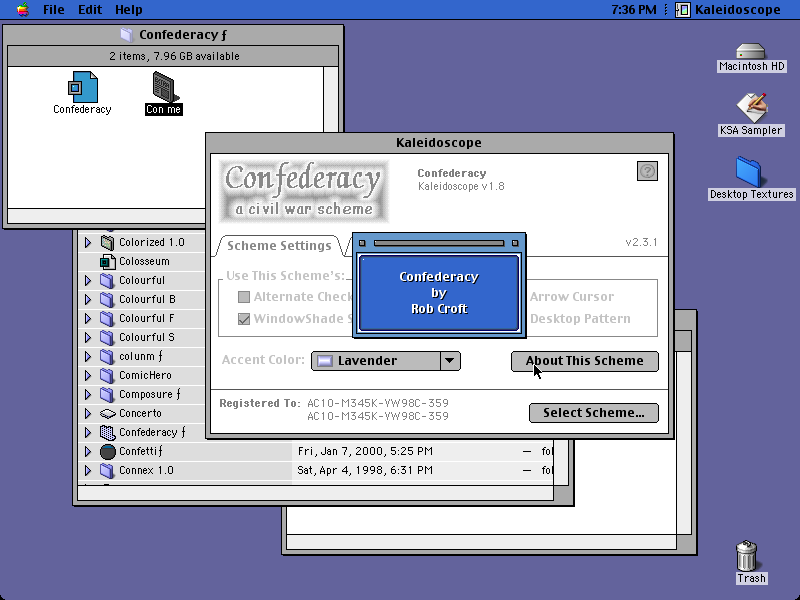
Task: Click the Lavender color swatch in Accent Color
Action: [x=324, y=361]
